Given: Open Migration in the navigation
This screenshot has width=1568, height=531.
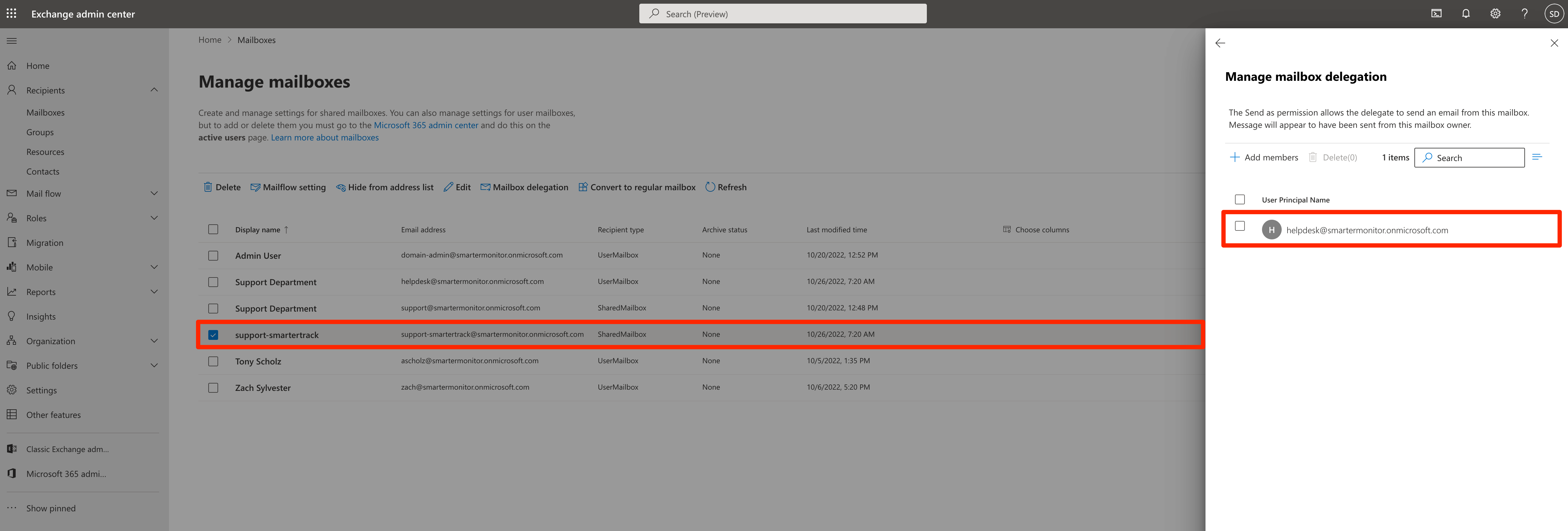Looking at the screenshot, I should click(x=45, y=242).
